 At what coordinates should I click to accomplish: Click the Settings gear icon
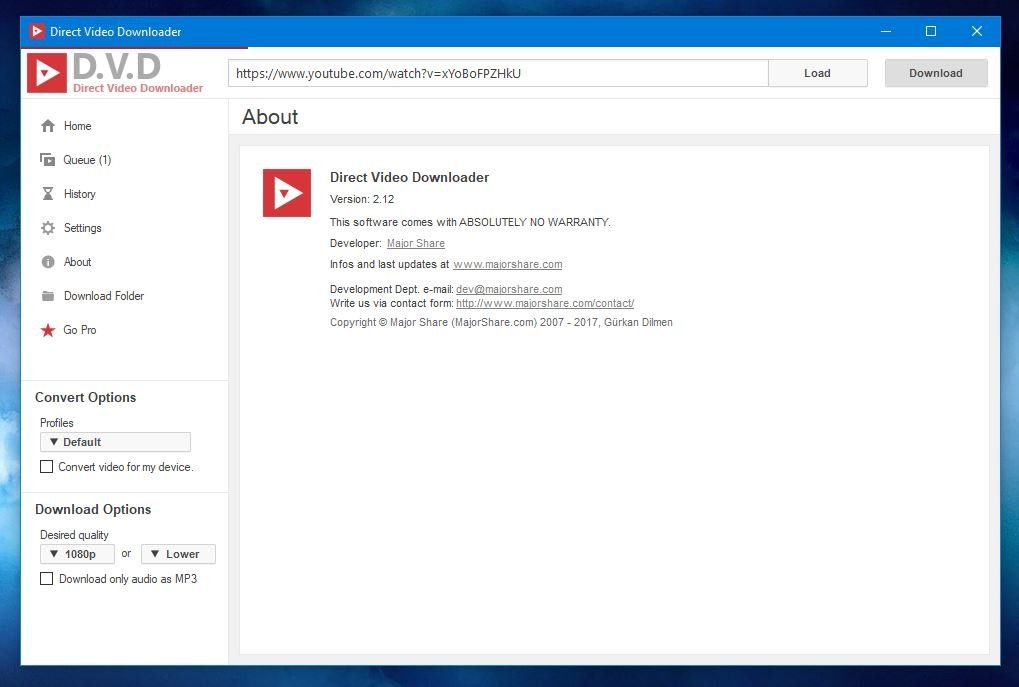(48, 228)
